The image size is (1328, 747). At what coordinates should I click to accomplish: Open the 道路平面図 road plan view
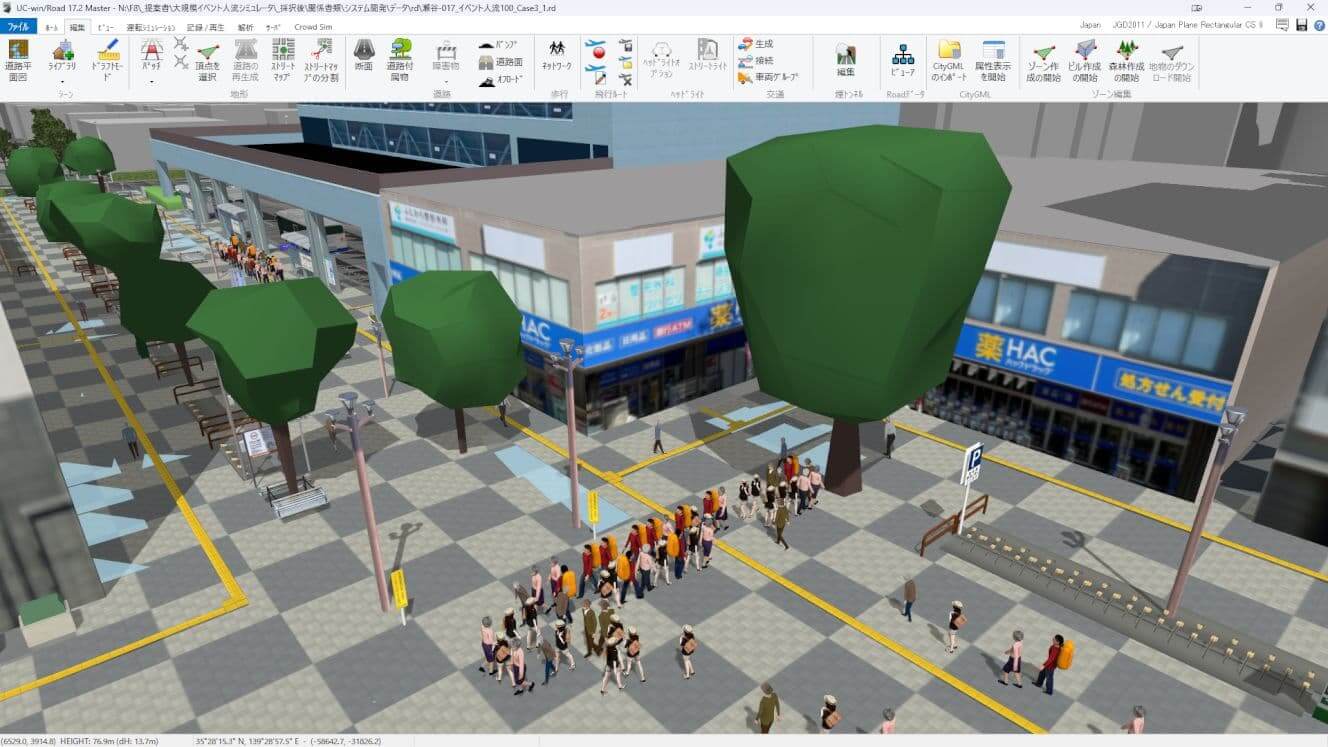coord(18,58)
